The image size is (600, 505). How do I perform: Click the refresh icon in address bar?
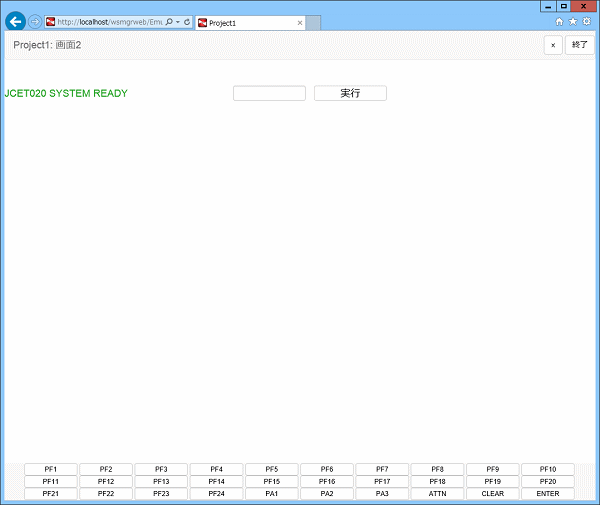coord(187,22)
